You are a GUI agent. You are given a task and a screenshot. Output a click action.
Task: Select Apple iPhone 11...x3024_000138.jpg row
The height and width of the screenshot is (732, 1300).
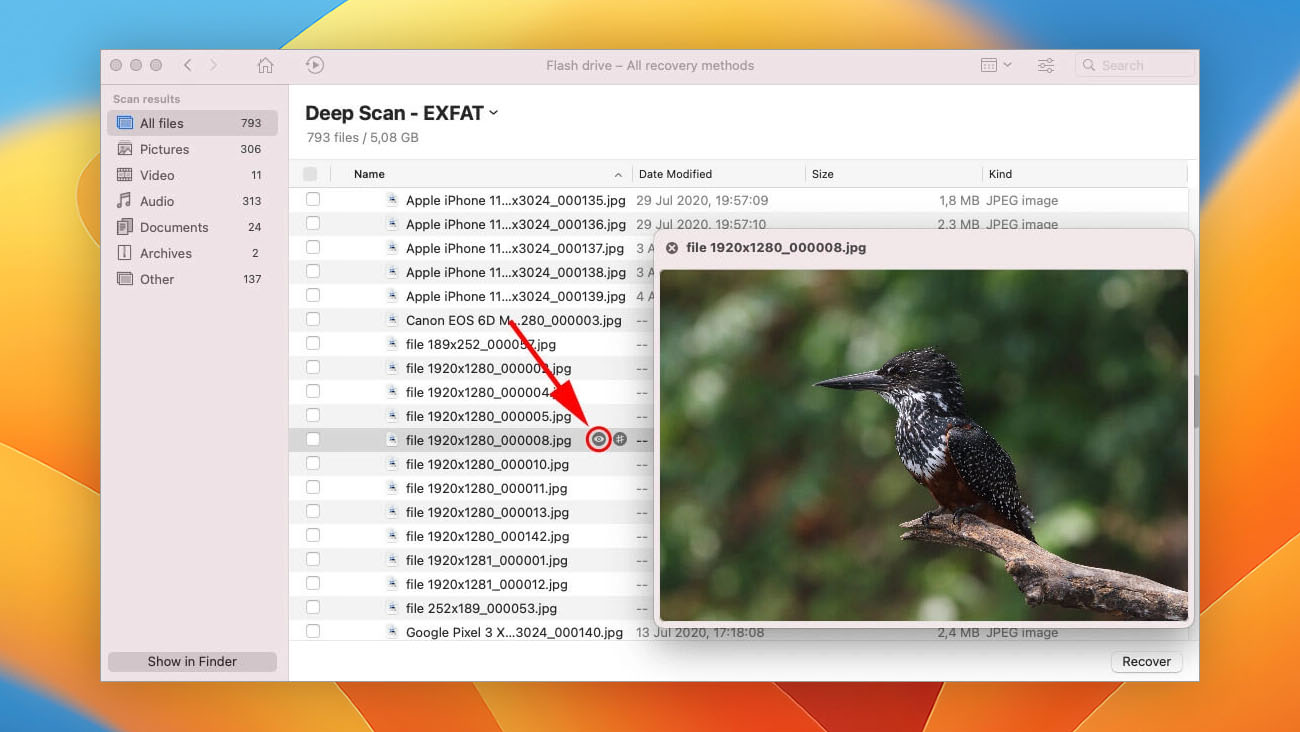pyautogui.click(x=471, y=272)
